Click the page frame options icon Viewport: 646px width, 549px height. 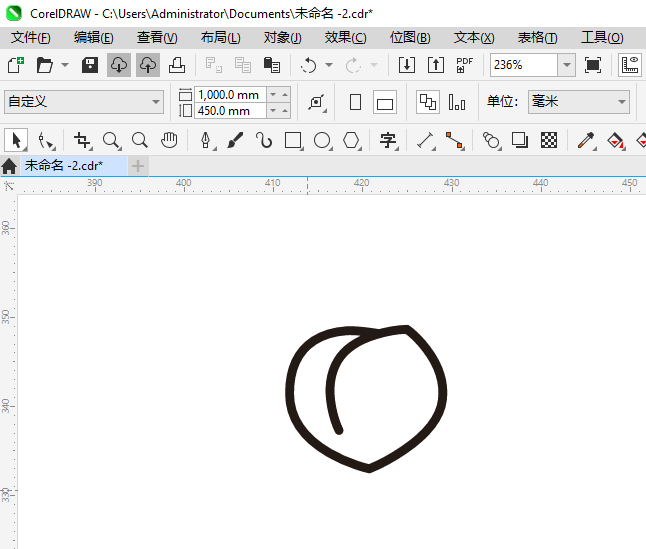(316, 102)
